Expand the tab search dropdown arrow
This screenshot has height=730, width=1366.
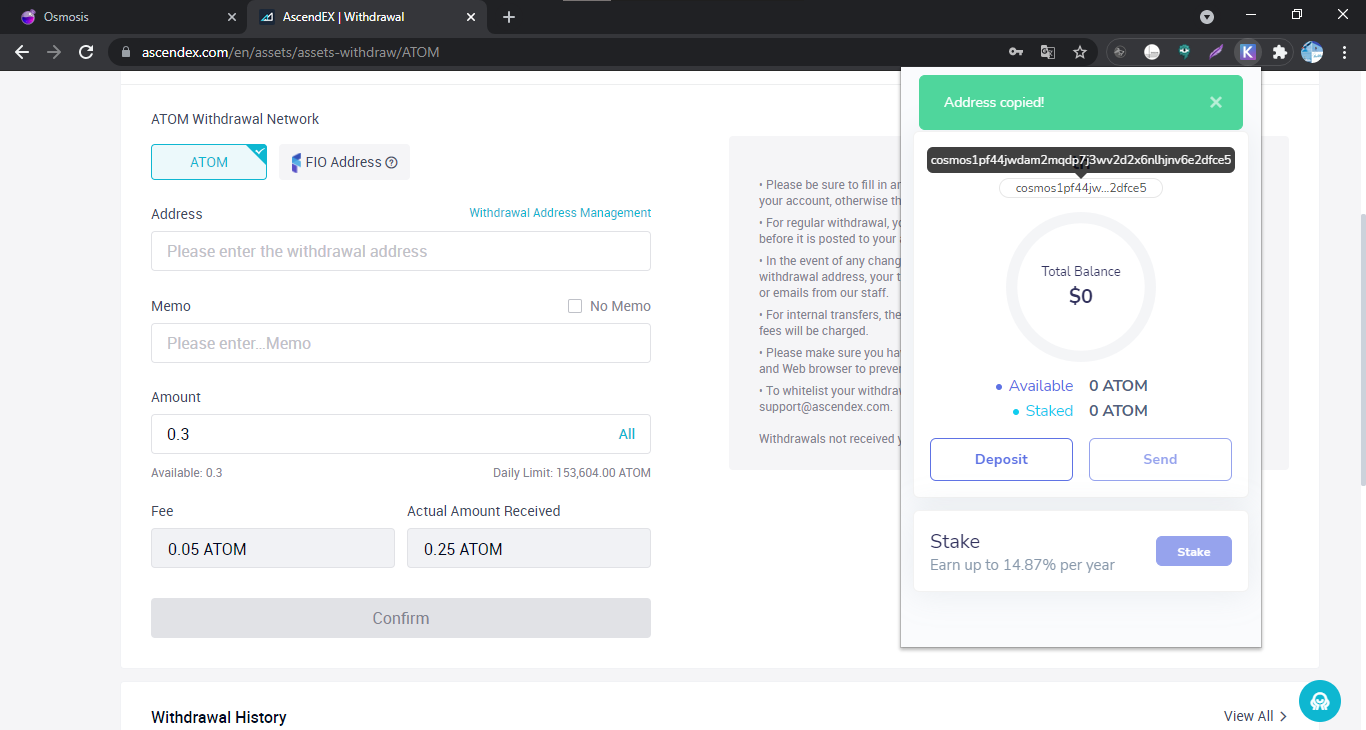(1207, 17)
